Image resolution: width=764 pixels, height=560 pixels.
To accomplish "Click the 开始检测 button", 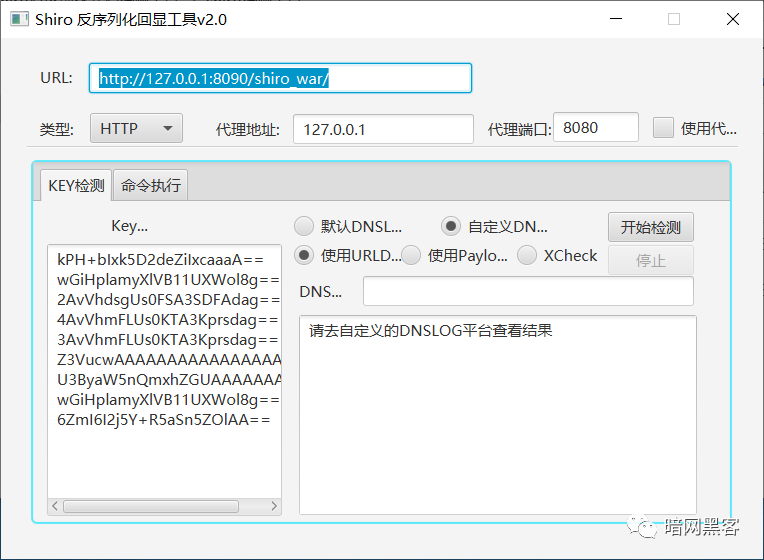I will pyautogui.click(x=650, y=227).
